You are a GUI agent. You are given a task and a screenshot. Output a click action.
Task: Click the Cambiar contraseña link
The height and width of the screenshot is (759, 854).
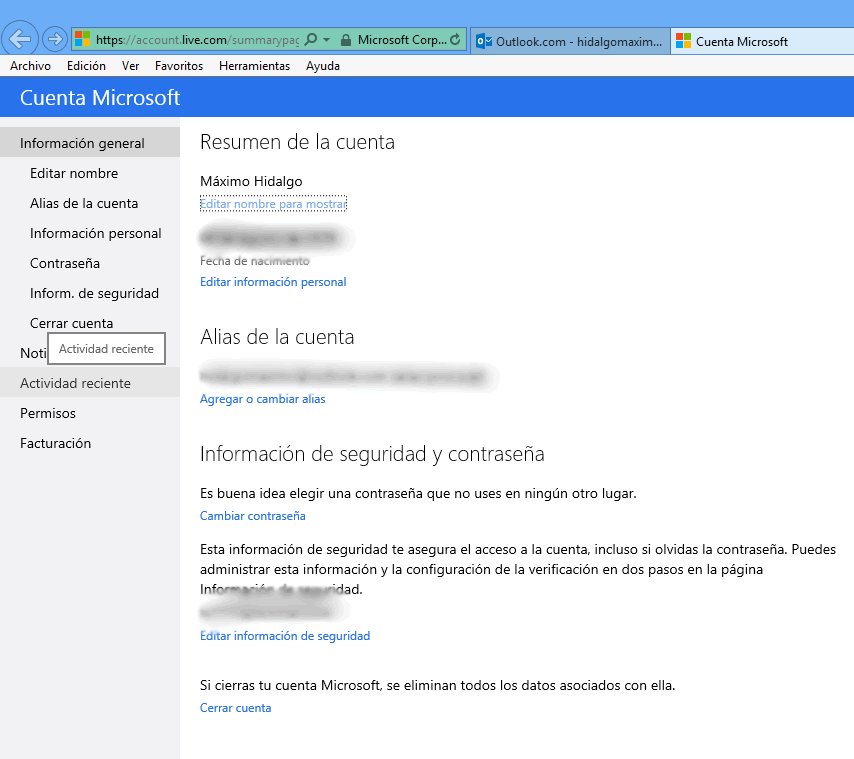(252, 516)
